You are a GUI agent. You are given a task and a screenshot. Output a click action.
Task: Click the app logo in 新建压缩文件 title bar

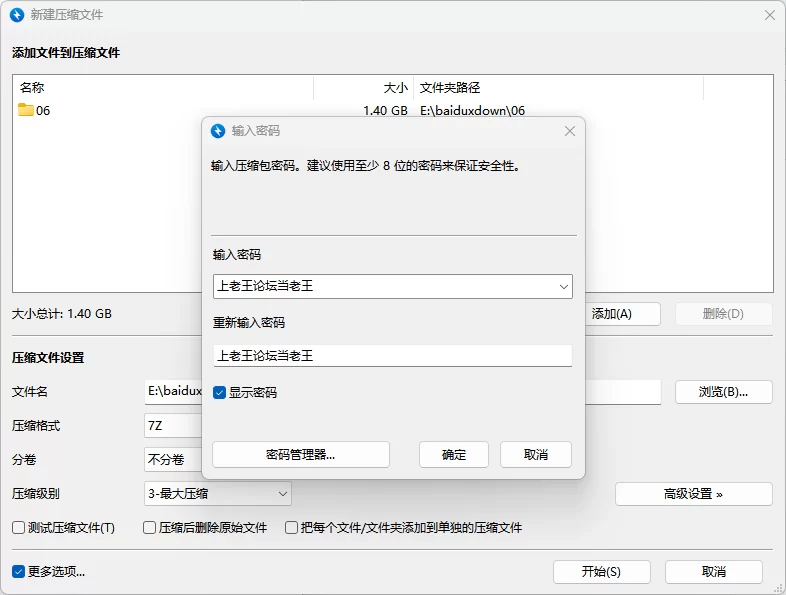[17, 15]
